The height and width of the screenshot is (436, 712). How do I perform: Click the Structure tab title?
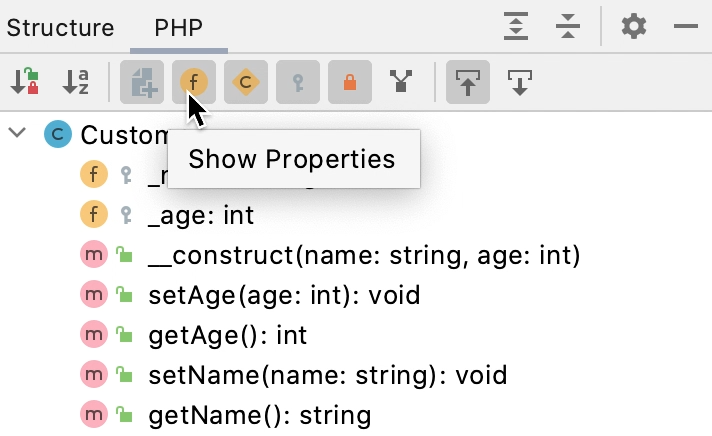60,28
